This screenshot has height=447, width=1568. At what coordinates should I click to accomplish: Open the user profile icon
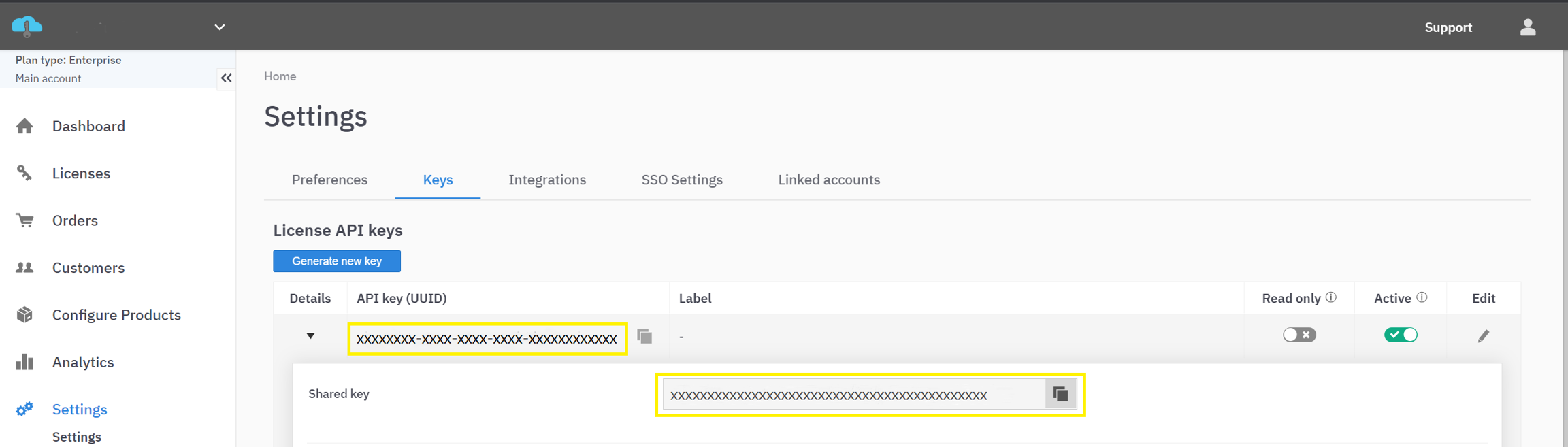click(x=1527, y=27)
